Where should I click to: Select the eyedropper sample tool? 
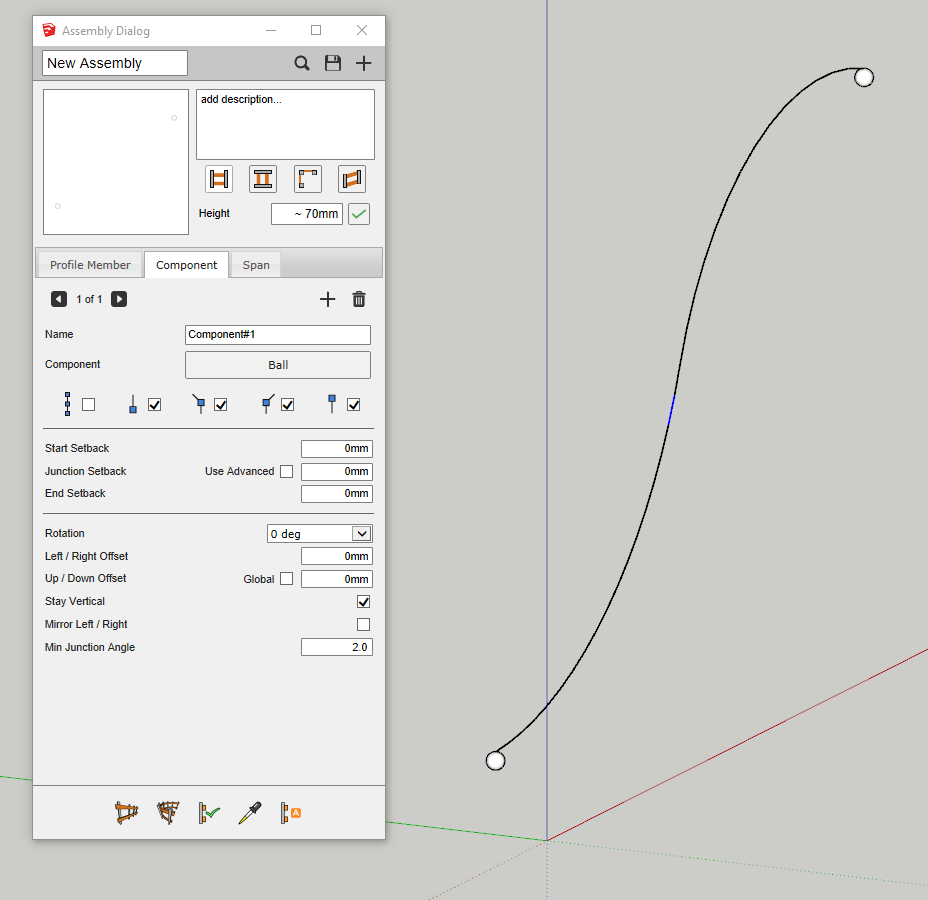pyautogui.click(x=250, y=813)
